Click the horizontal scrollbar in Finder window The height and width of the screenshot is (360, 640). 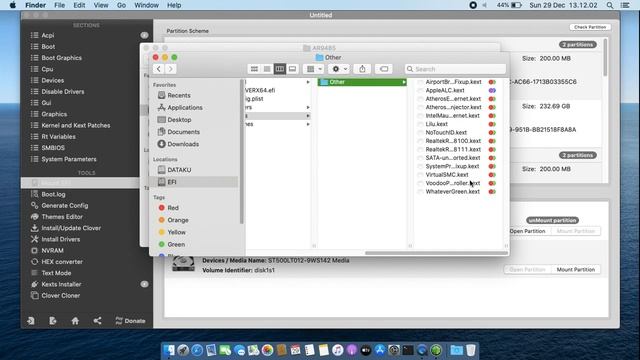pyautogui.click(x=437, y=253)
